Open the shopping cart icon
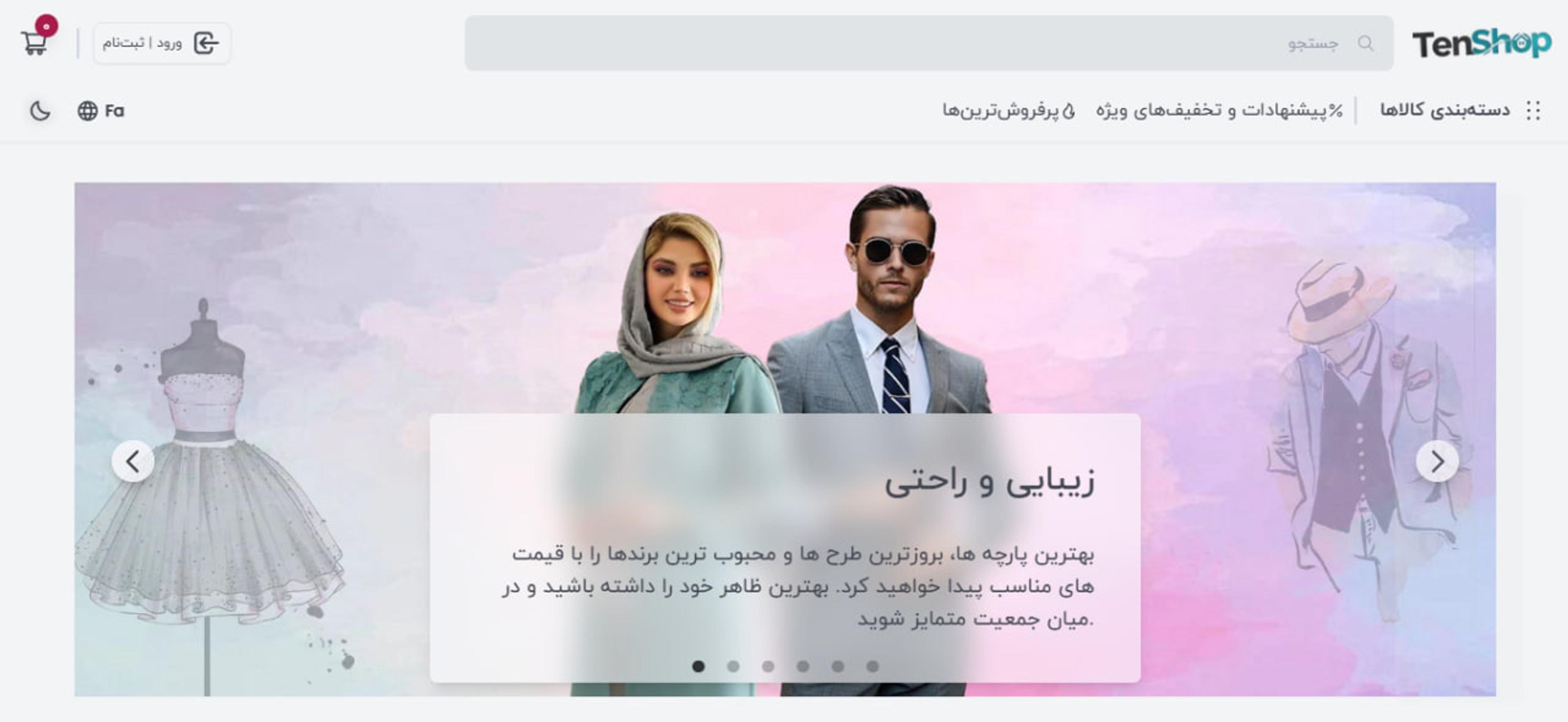This screenshot has width=1568, height=722. tap(34, 42)
